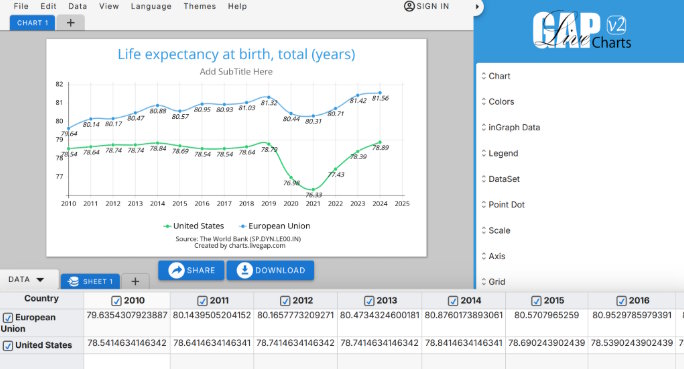Screen dimensions: 684x369
Task: Click the United States legend entry
Action: pyautogui.click(x=194, y=226)
